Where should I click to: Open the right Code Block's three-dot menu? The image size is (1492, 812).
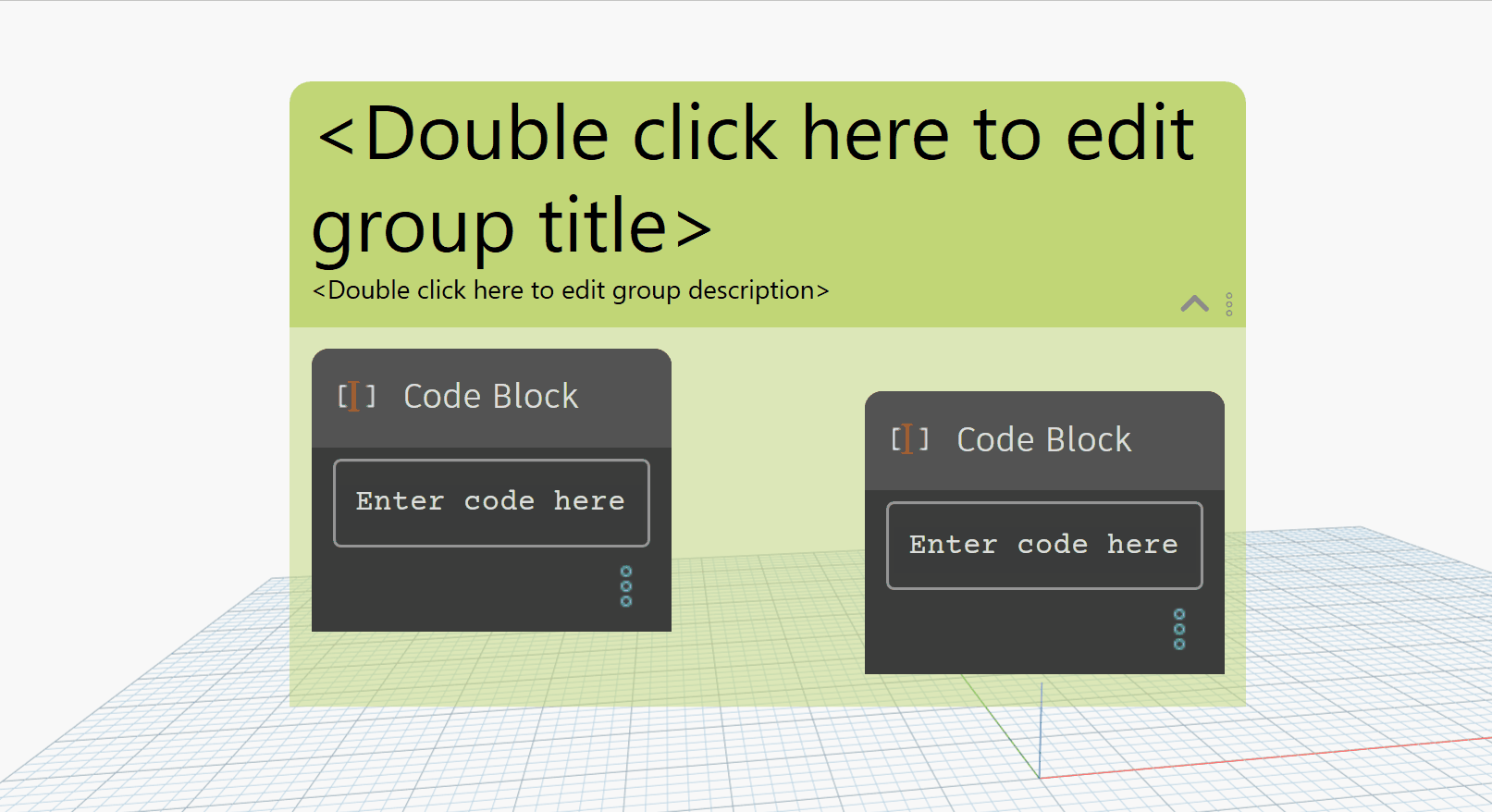click(x=1179, y=629)
